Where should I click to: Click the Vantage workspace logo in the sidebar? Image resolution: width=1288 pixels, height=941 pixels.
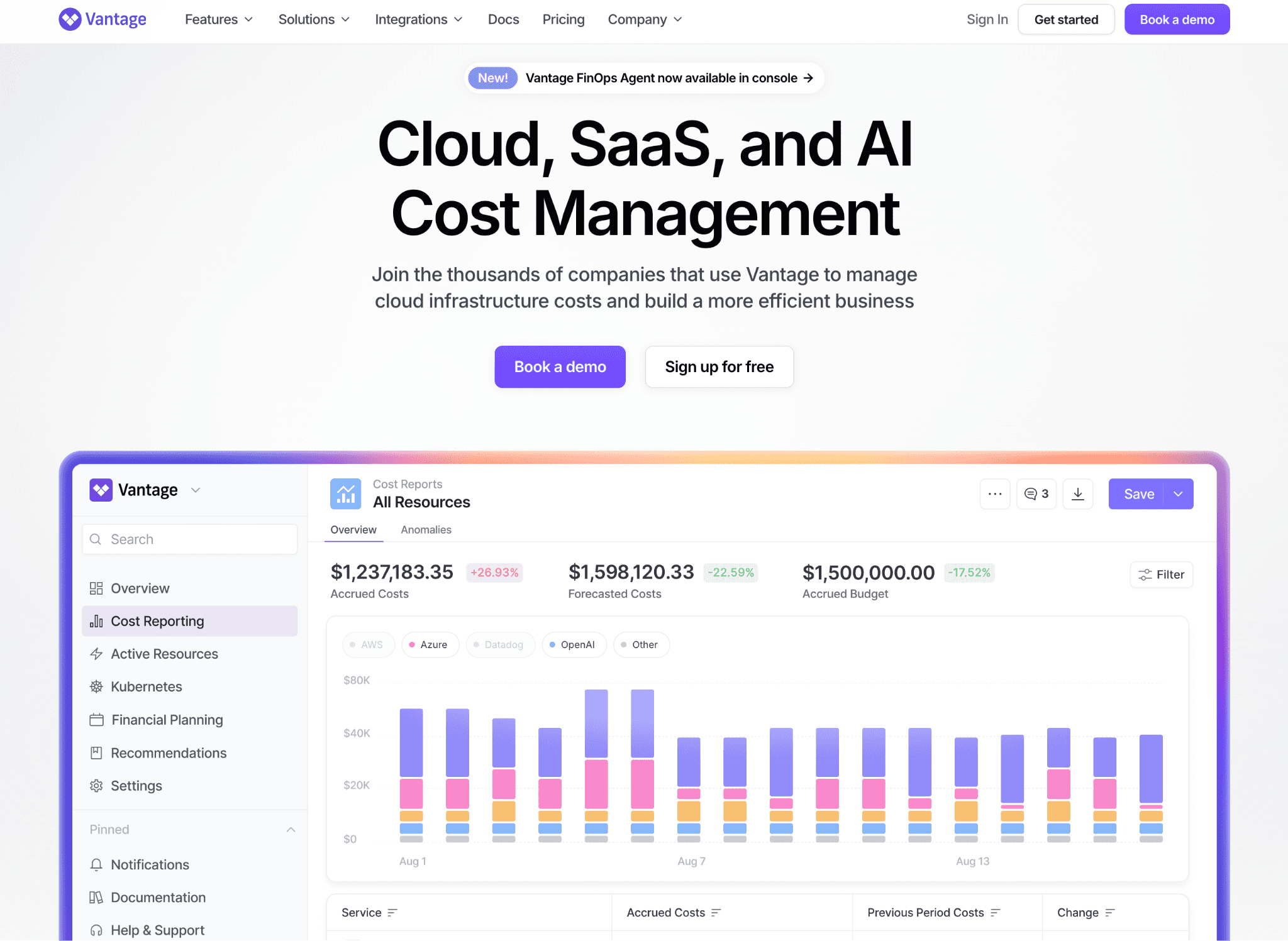click(101, 490)
